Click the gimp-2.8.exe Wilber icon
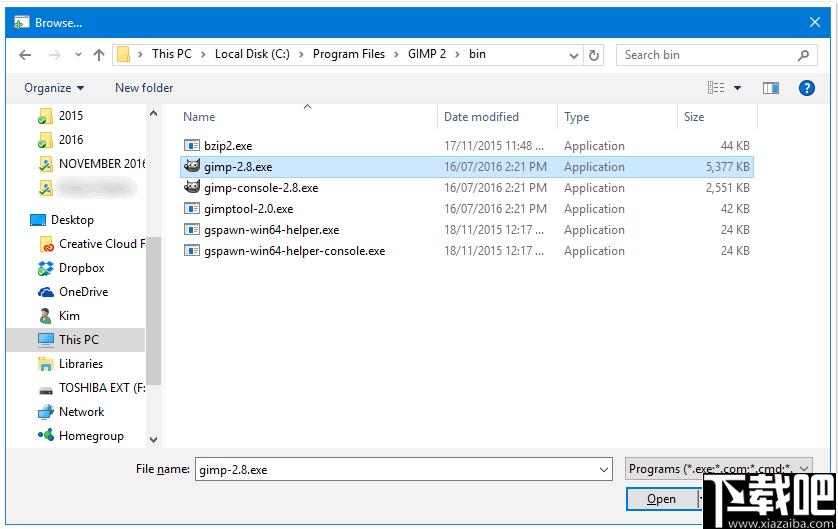838x529 pixels. [192, 166]
